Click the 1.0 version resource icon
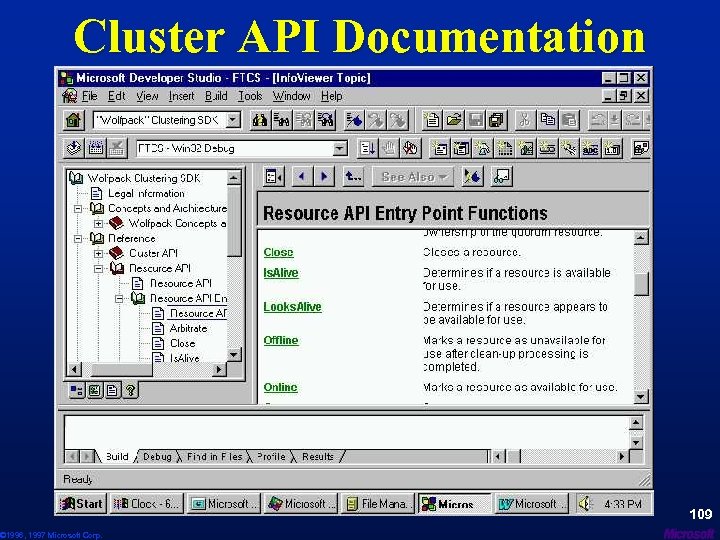Screen dimensions: 720x540 [x=612, y=148]
